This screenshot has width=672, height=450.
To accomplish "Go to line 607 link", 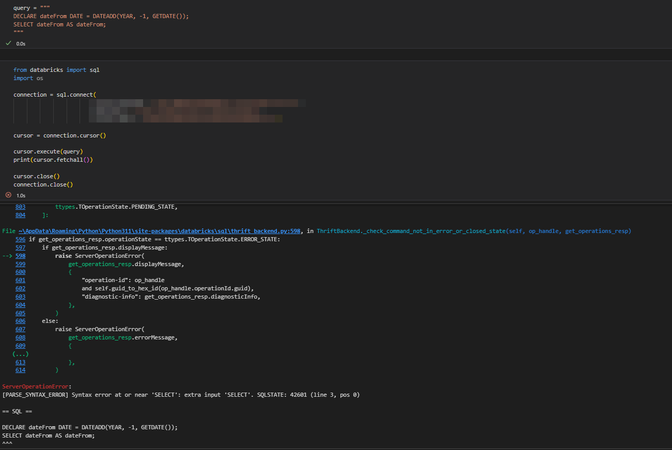I will coord(20,329).
